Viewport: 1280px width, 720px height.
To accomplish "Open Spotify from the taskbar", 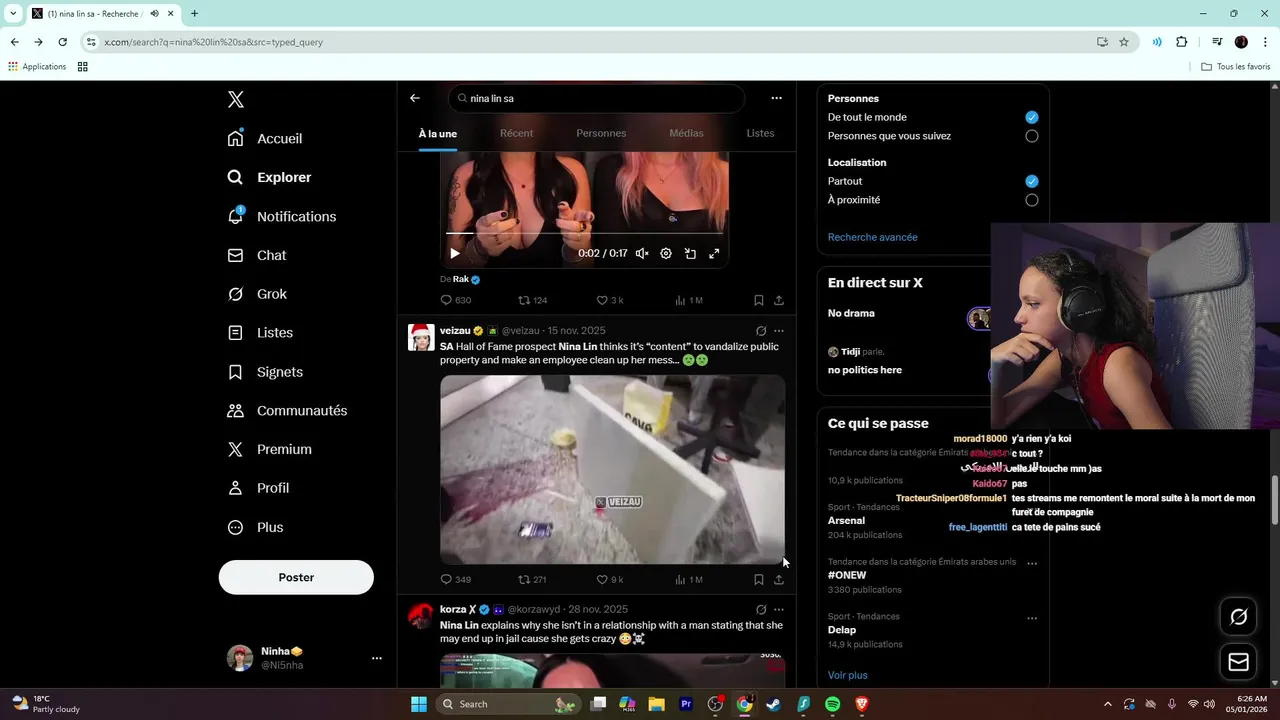I will pyautogui.click(x=832, y=704).
